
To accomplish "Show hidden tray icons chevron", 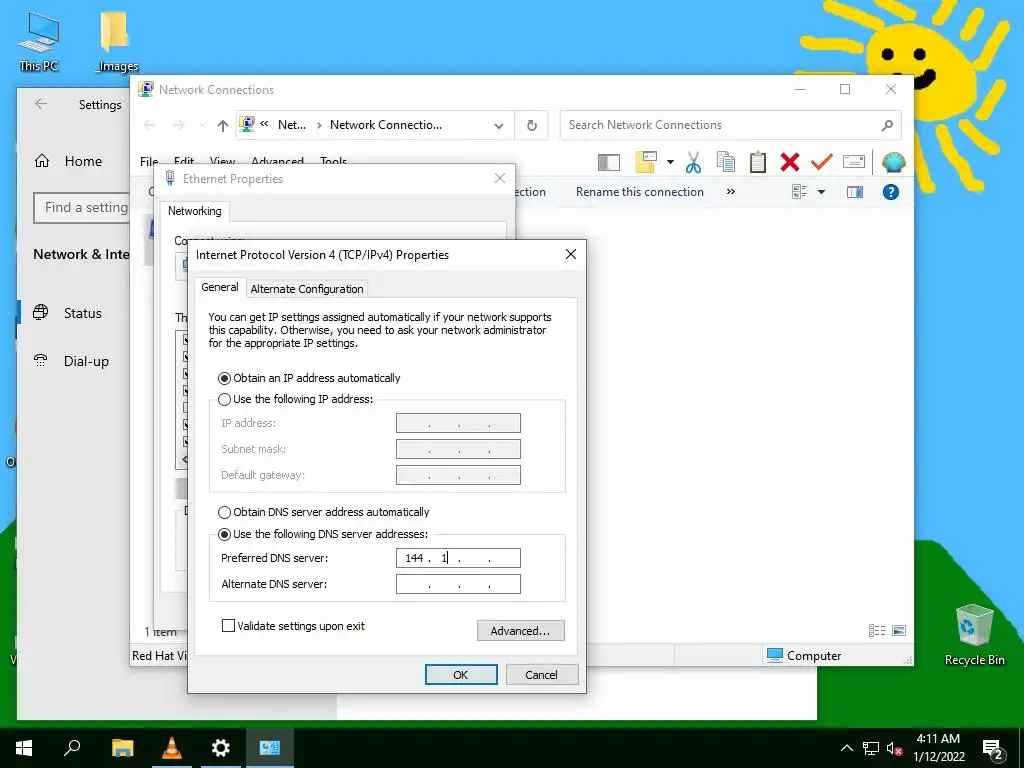I will [x=846, y=748].
